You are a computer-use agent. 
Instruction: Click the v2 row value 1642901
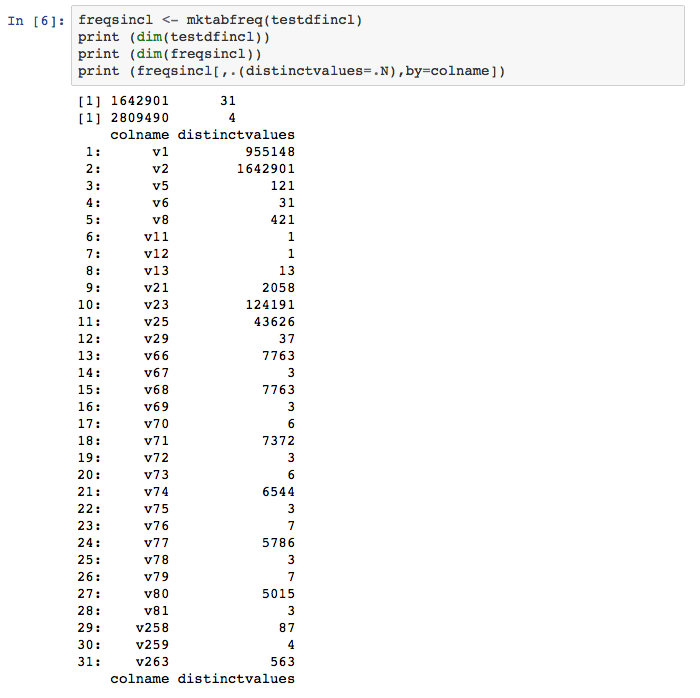(x=265, y=169)
